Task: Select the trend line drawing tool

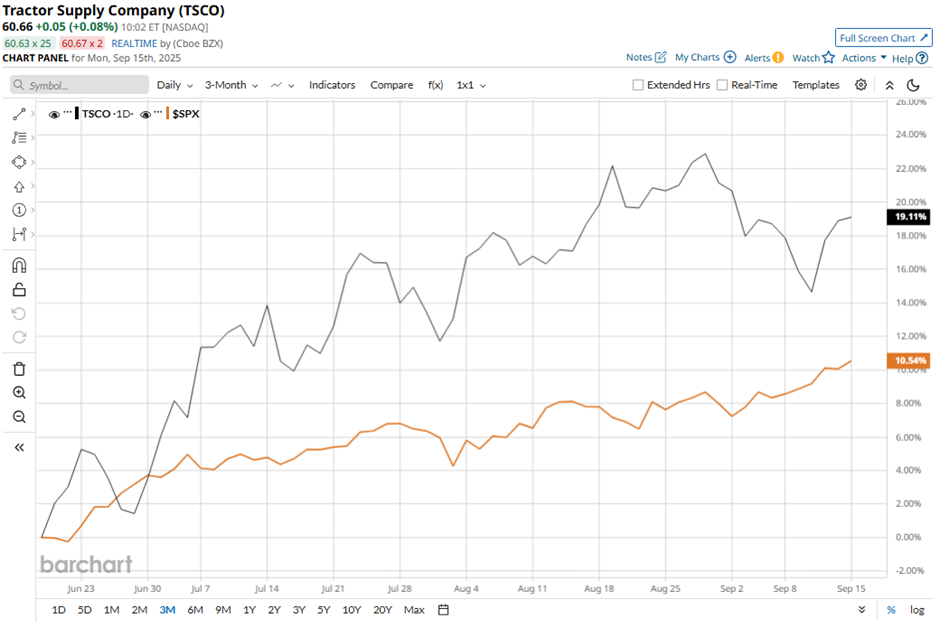Action: 19,114
